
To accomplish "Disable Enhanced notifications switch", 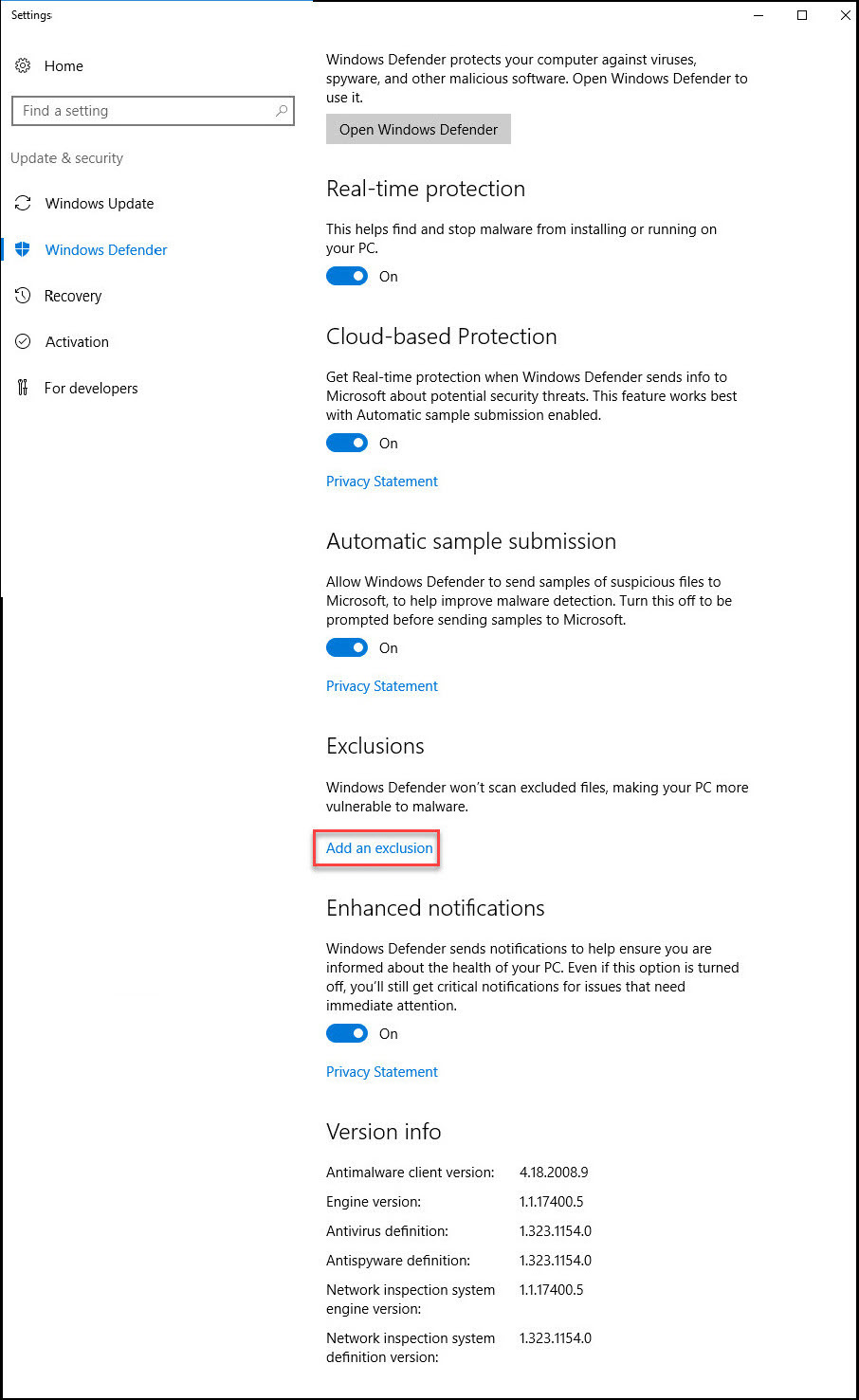I will pos(347,1033).
